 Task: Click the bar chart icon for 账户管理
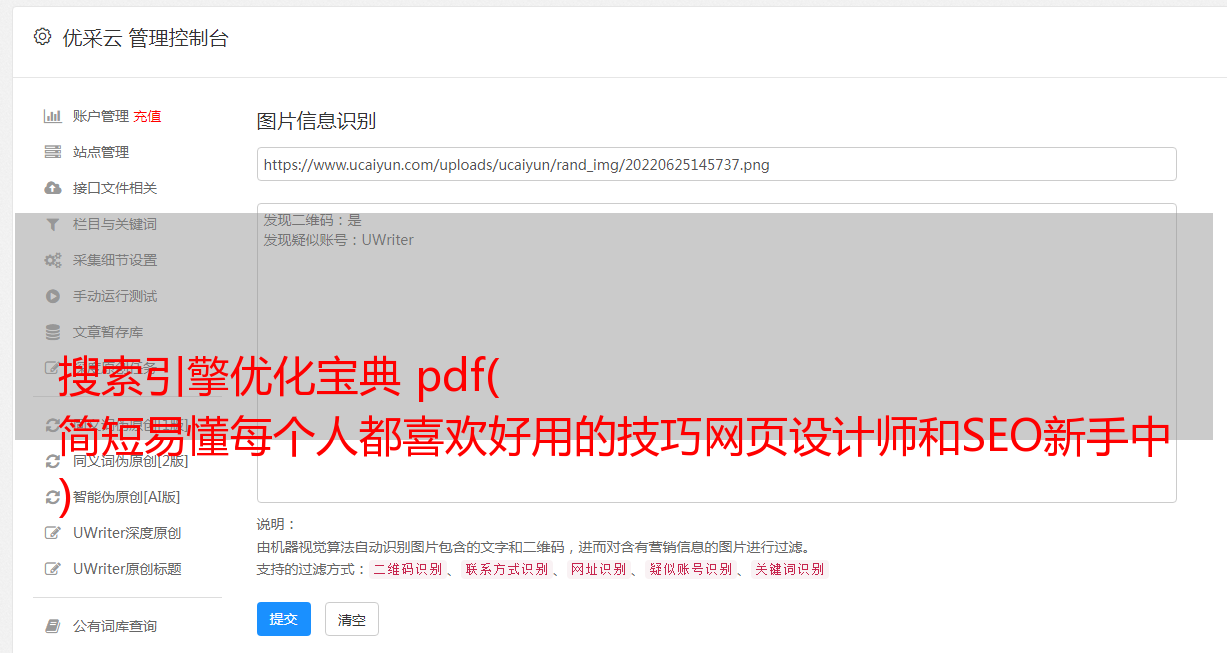53,116
